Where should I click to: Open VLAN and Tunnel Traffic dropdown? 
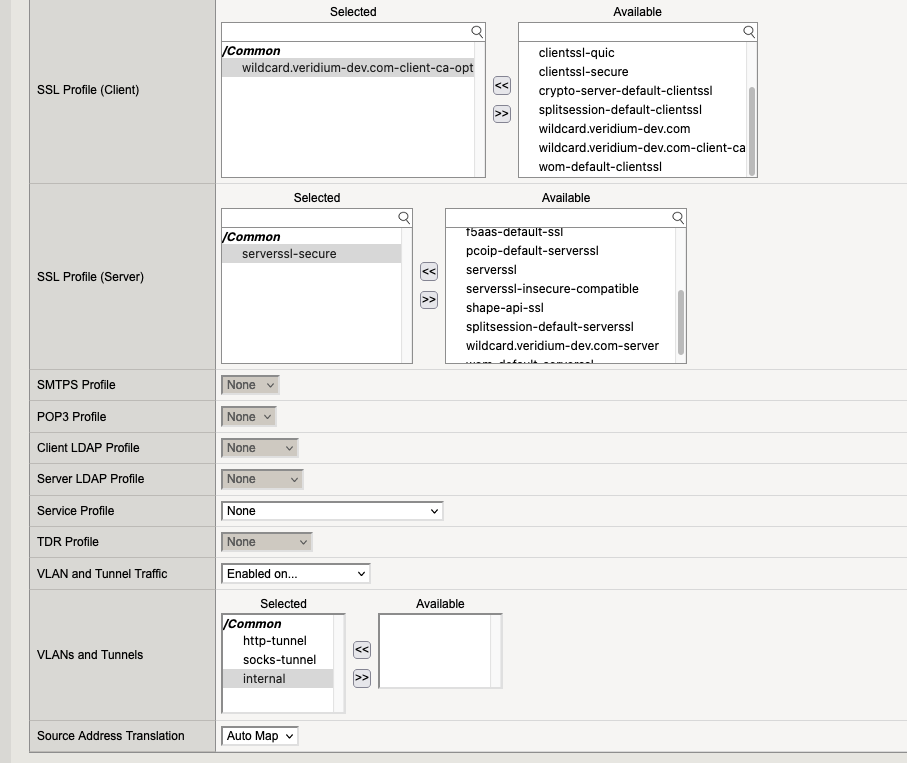click(295, 574)
